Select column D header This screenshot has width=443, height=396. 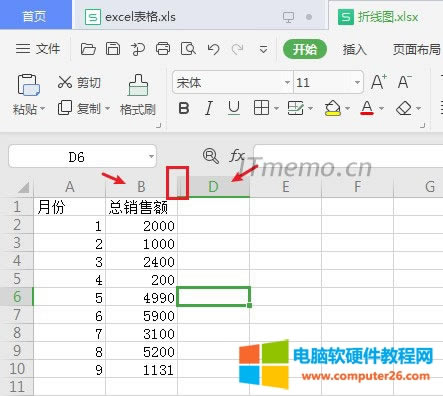[x=213, y=187]
